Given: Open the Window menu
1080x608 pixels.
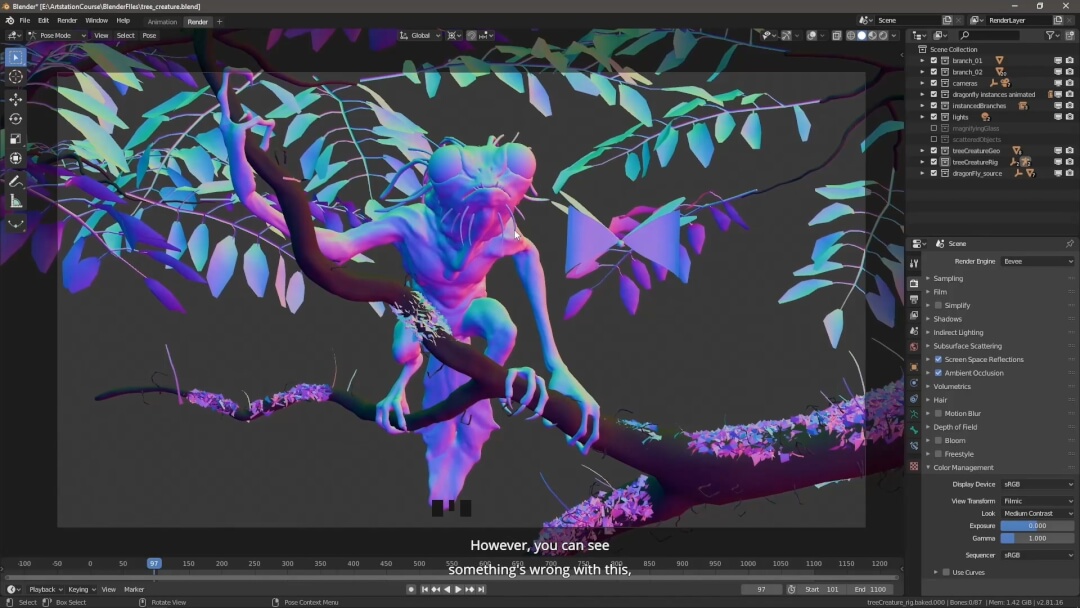Looking at the screenshot, I should tap(96, 21).
